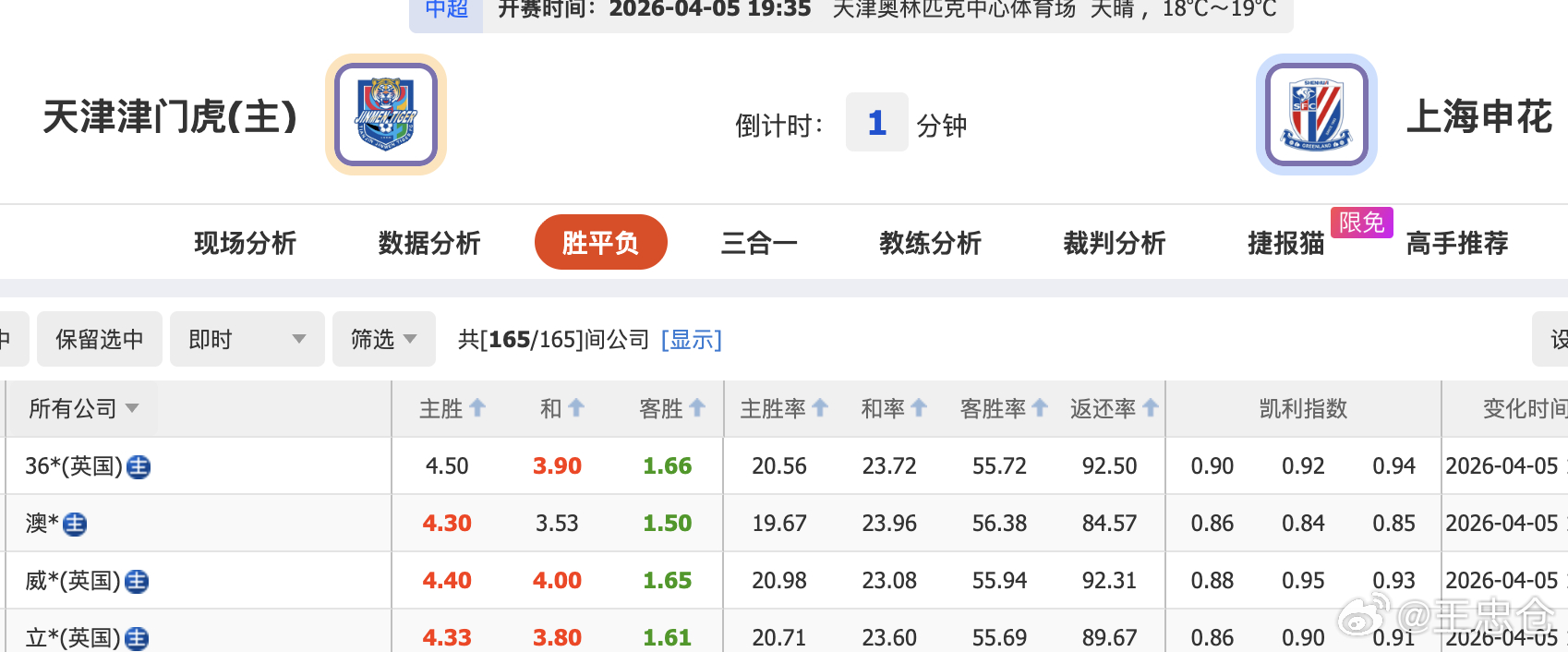
Task: Click company name 36*(英国)
Action: (x=74, y=466)
